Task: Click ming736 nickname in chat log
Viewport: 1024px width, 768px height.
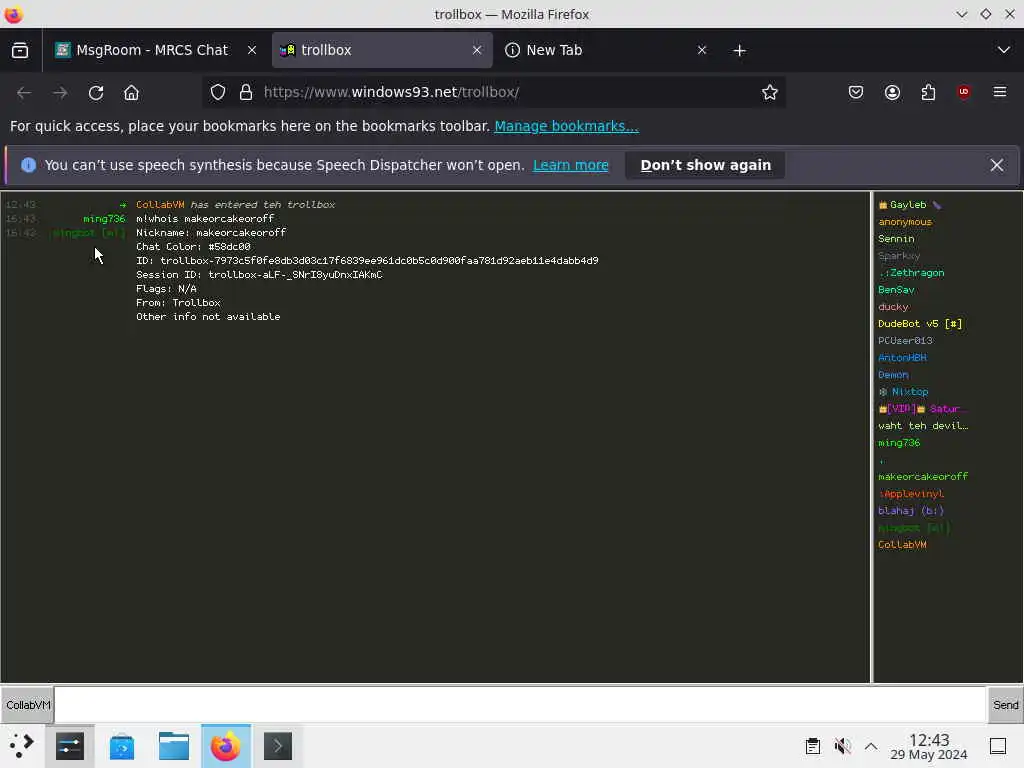Action: click(x=104, y=219)
